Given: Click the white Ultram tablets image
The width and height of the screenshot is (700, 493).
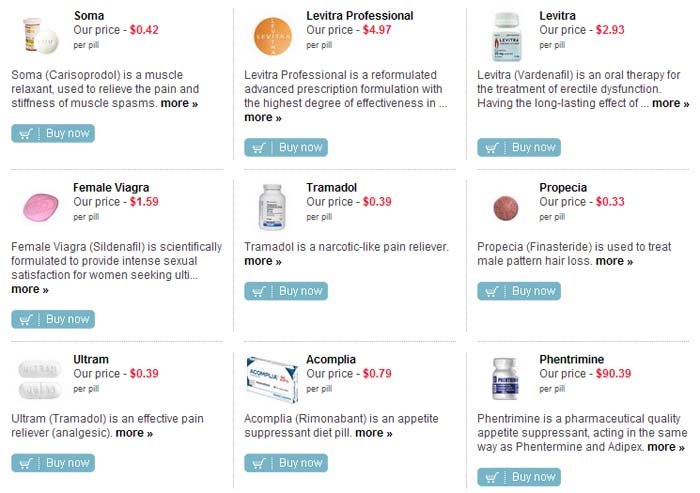Looking at the screenshot, I should 39,379.
